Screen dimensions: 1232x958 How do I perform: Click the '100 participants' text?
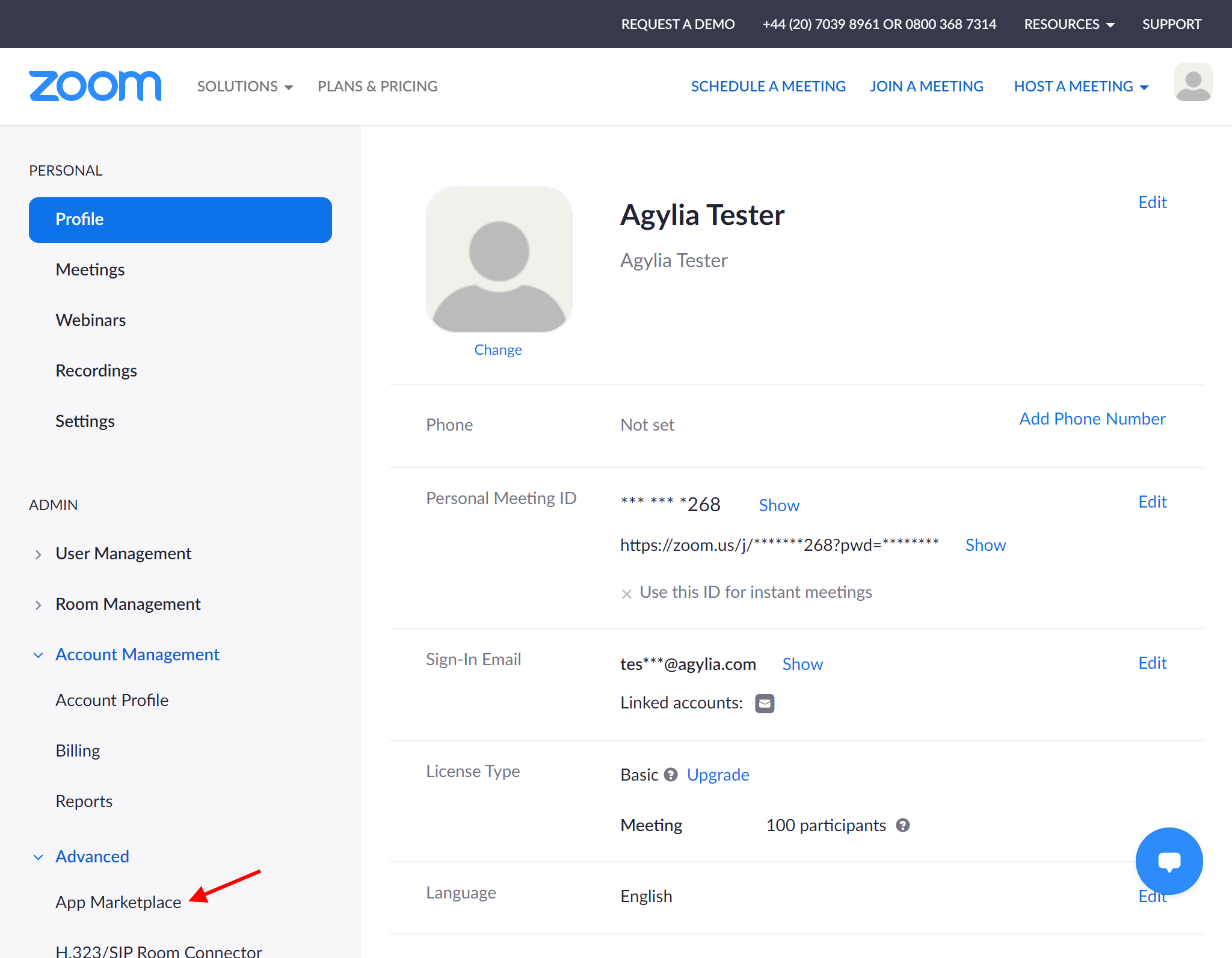coord(825,825)
